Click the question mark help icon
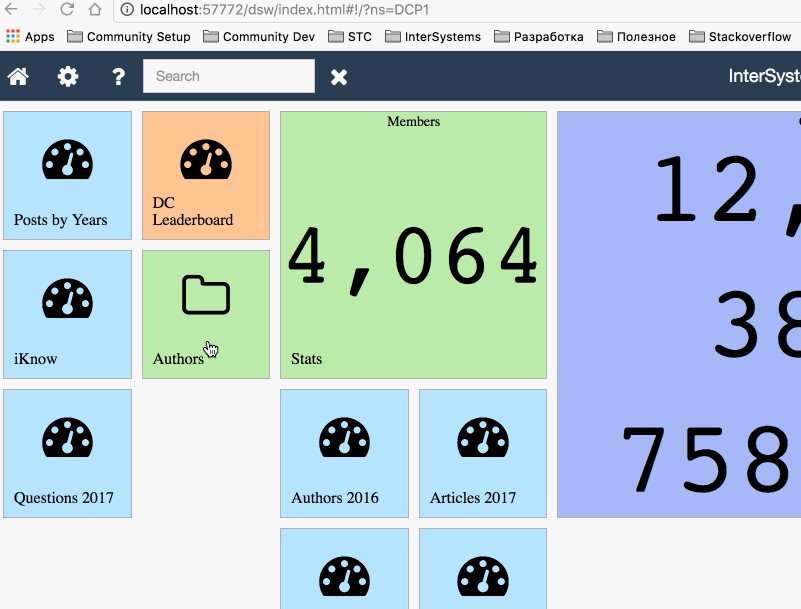Screen dimensions: 801x609 118,77
